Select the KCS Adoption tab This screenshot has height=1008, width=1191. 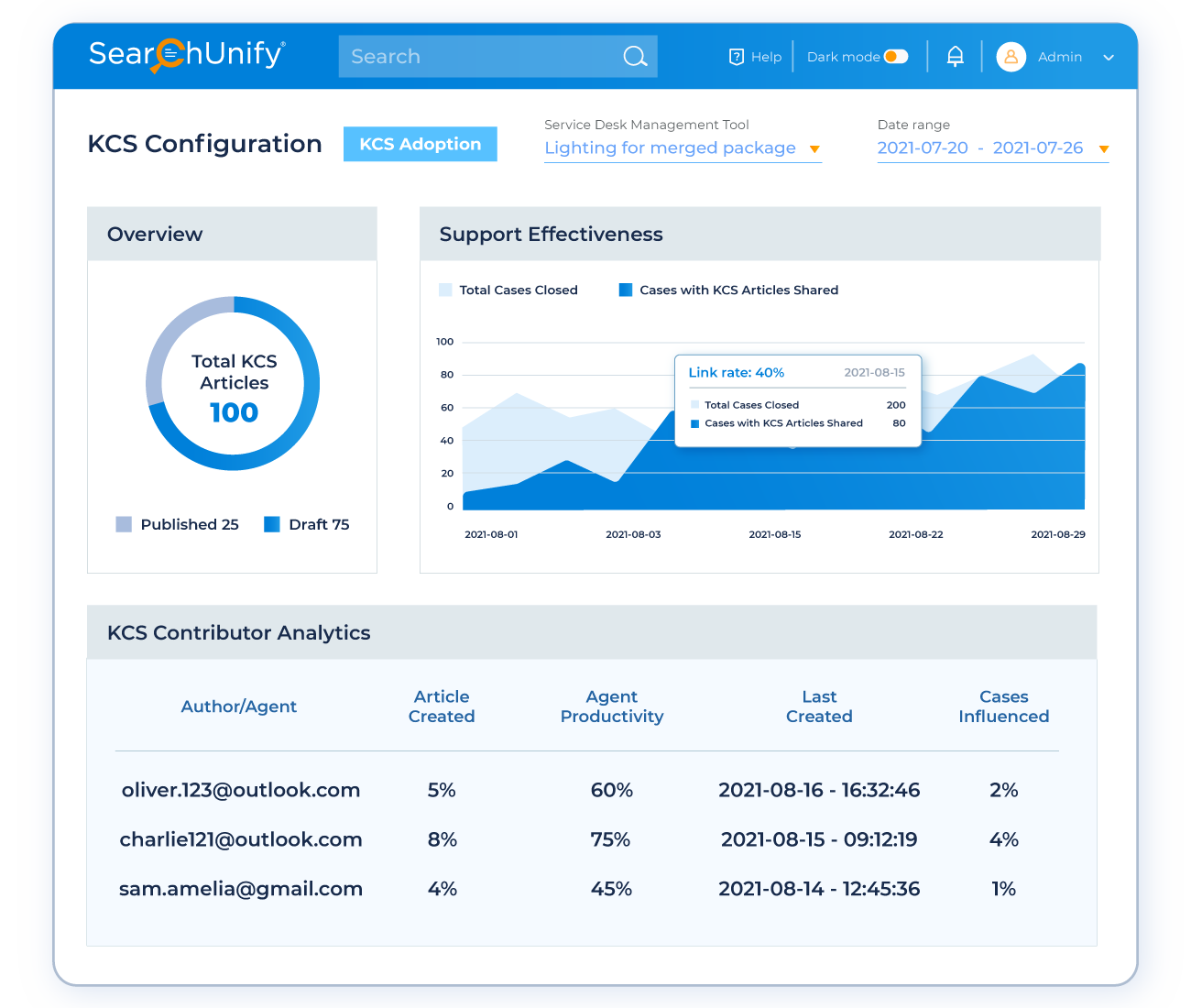coord(420,144)
